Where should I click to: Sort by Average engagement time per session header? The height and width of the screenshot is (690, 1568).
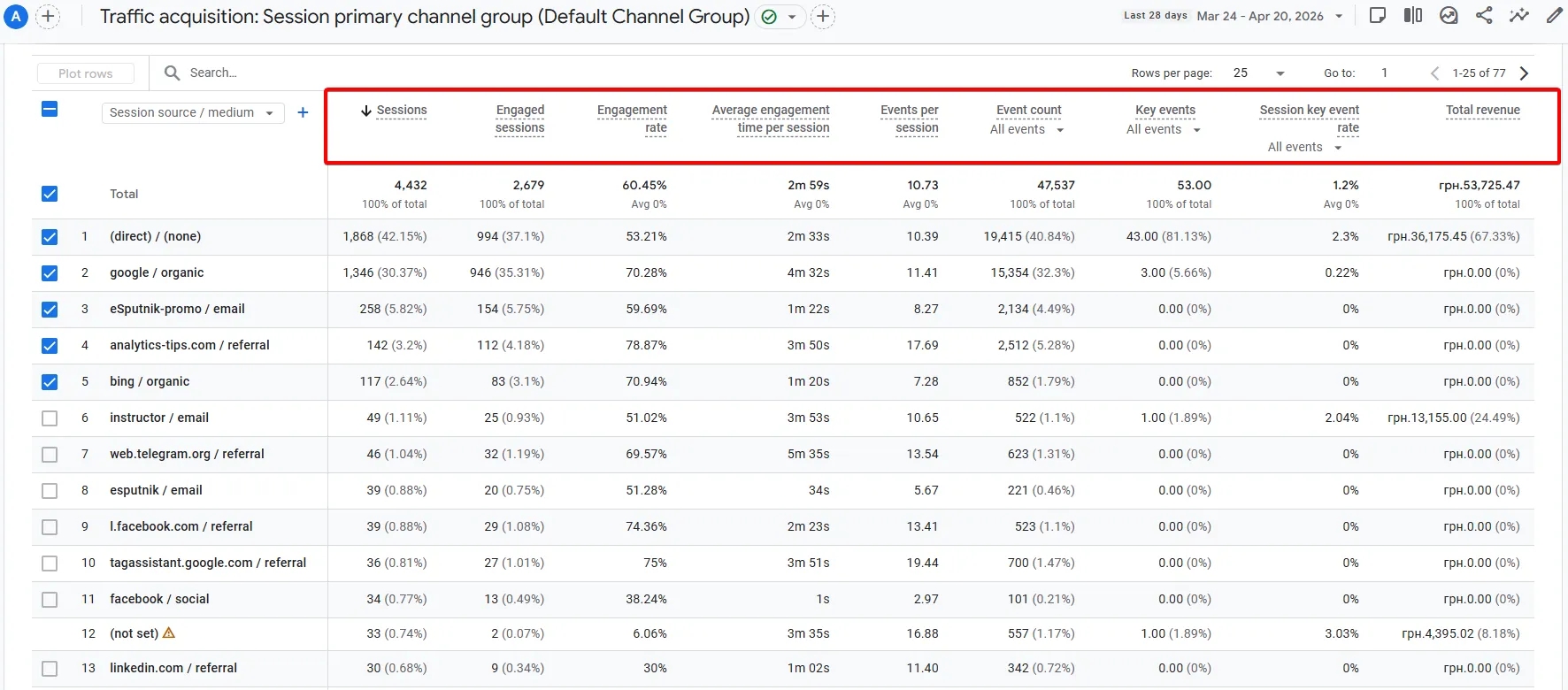pos(771,119)
